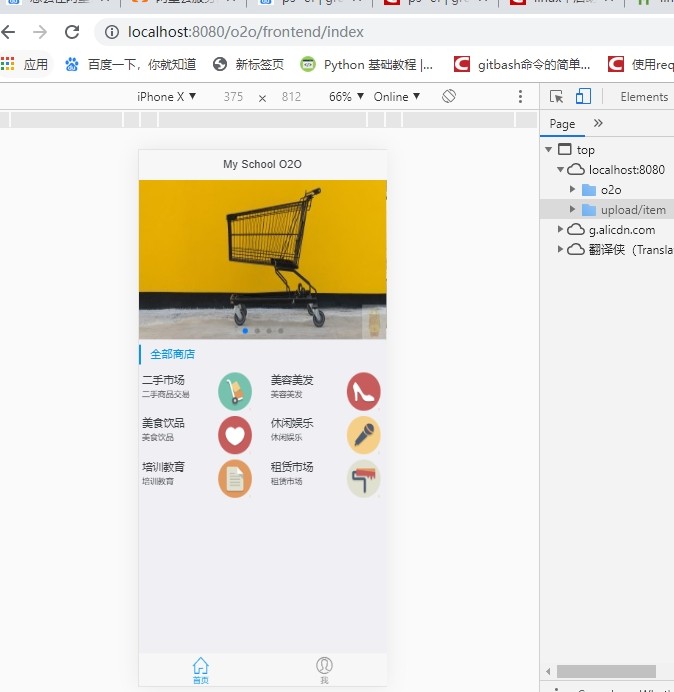Screen dimensions: 674x692
Task: Click the 全部商店 heading link
Action: coord(173,354)
